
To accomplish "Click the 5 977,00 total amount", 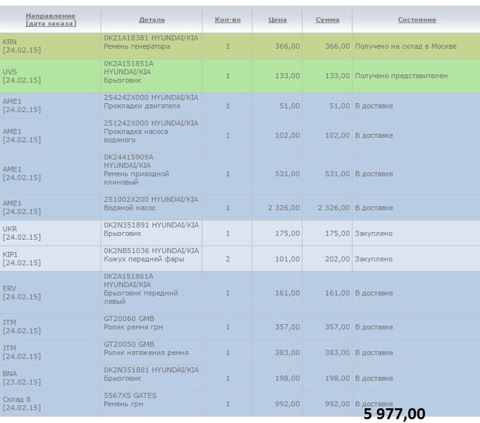I will [x=394, y=414].
